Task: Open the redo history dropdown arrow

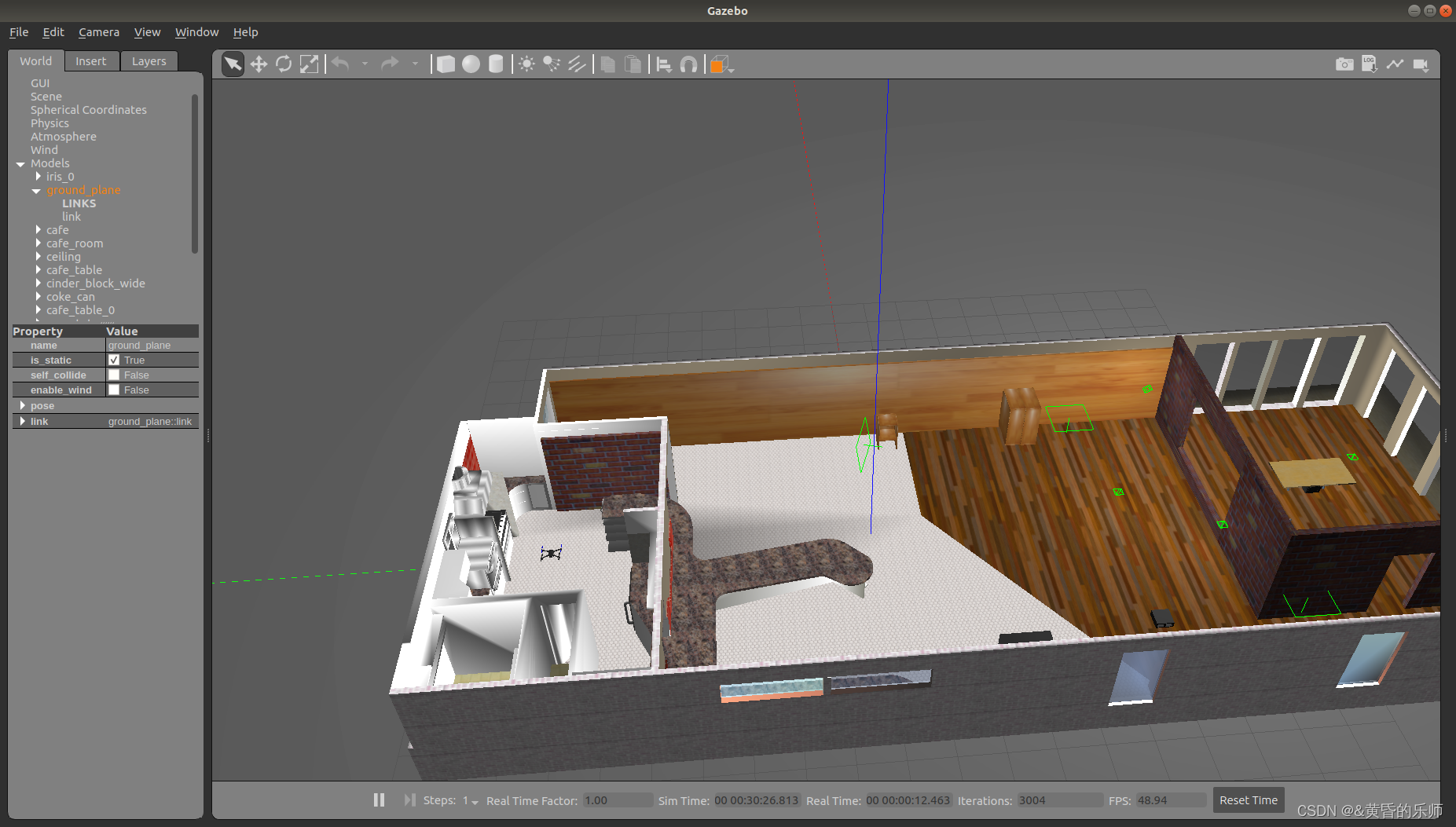Action: [415, 64]
